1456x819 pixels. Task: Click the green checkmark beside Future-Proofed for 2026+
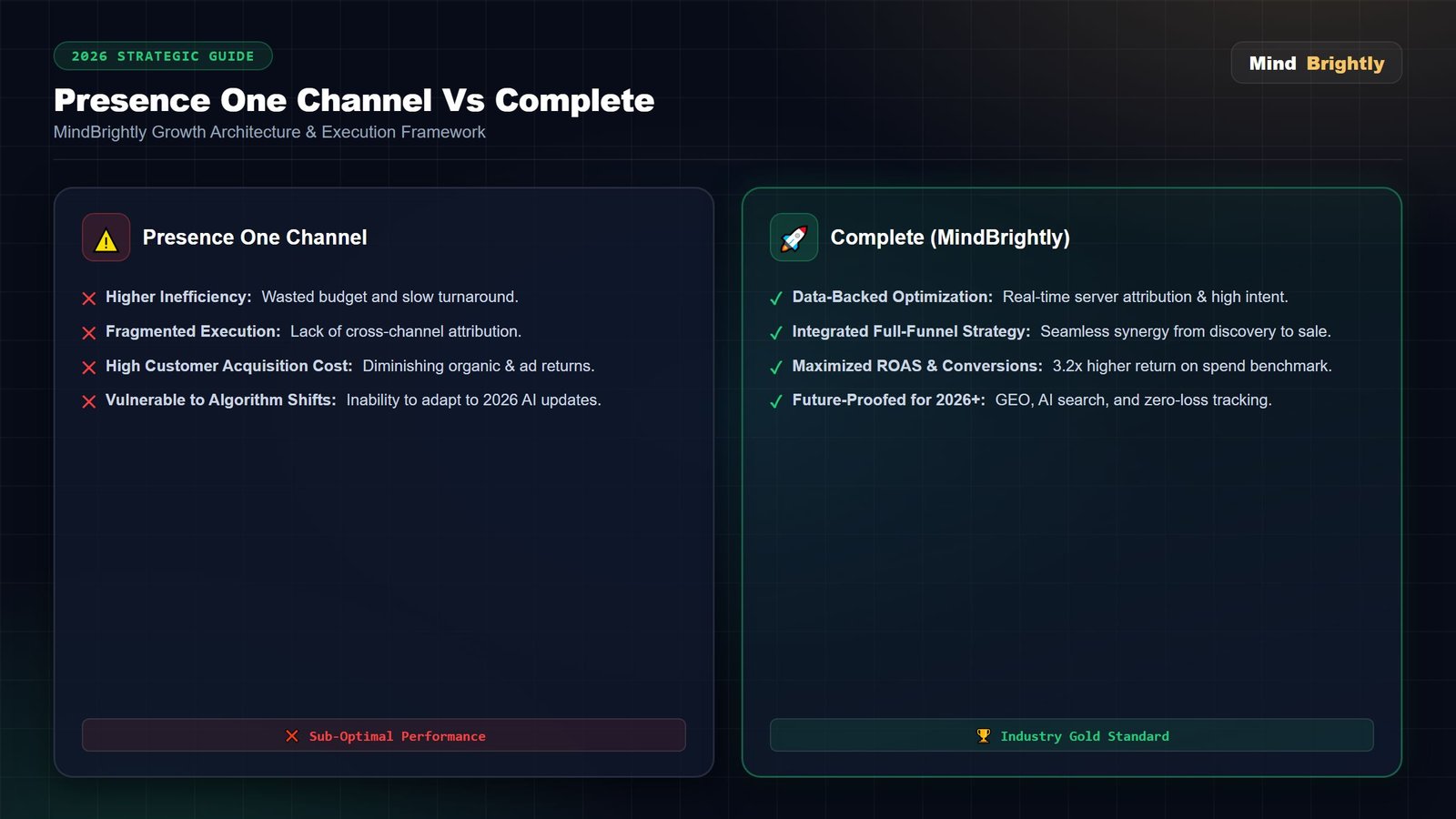tap(776, 401)
